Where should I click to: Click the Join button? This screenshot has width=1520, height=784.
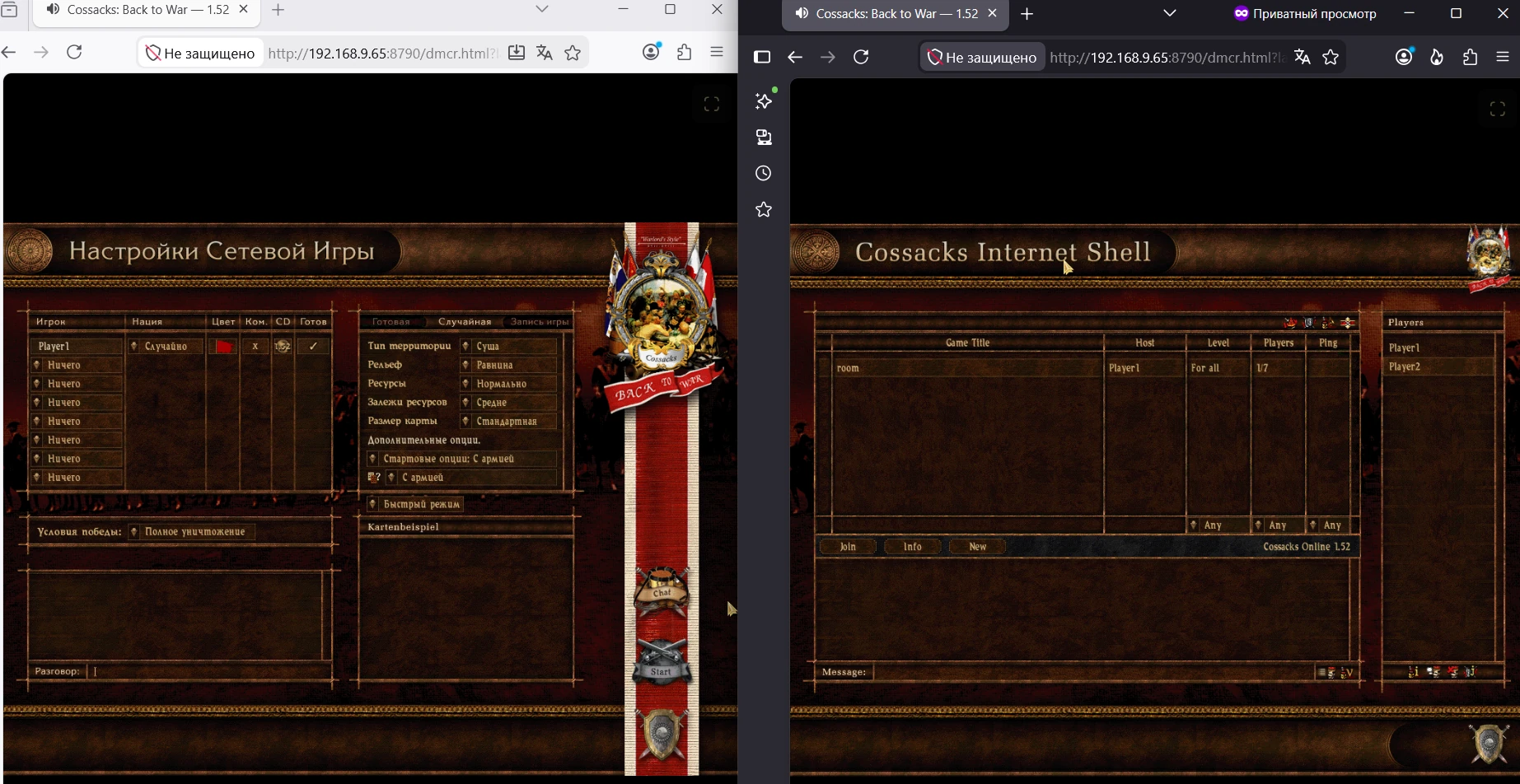848,547
